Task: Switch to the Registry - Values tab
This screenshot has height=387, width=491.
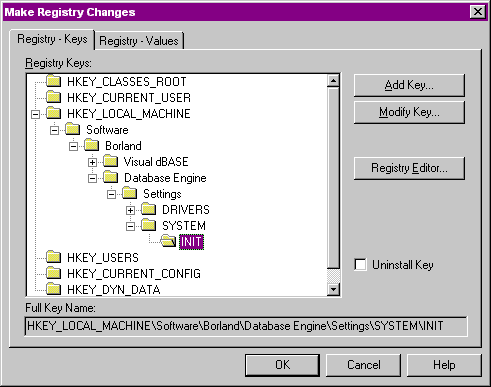Action: pos(139,41)
